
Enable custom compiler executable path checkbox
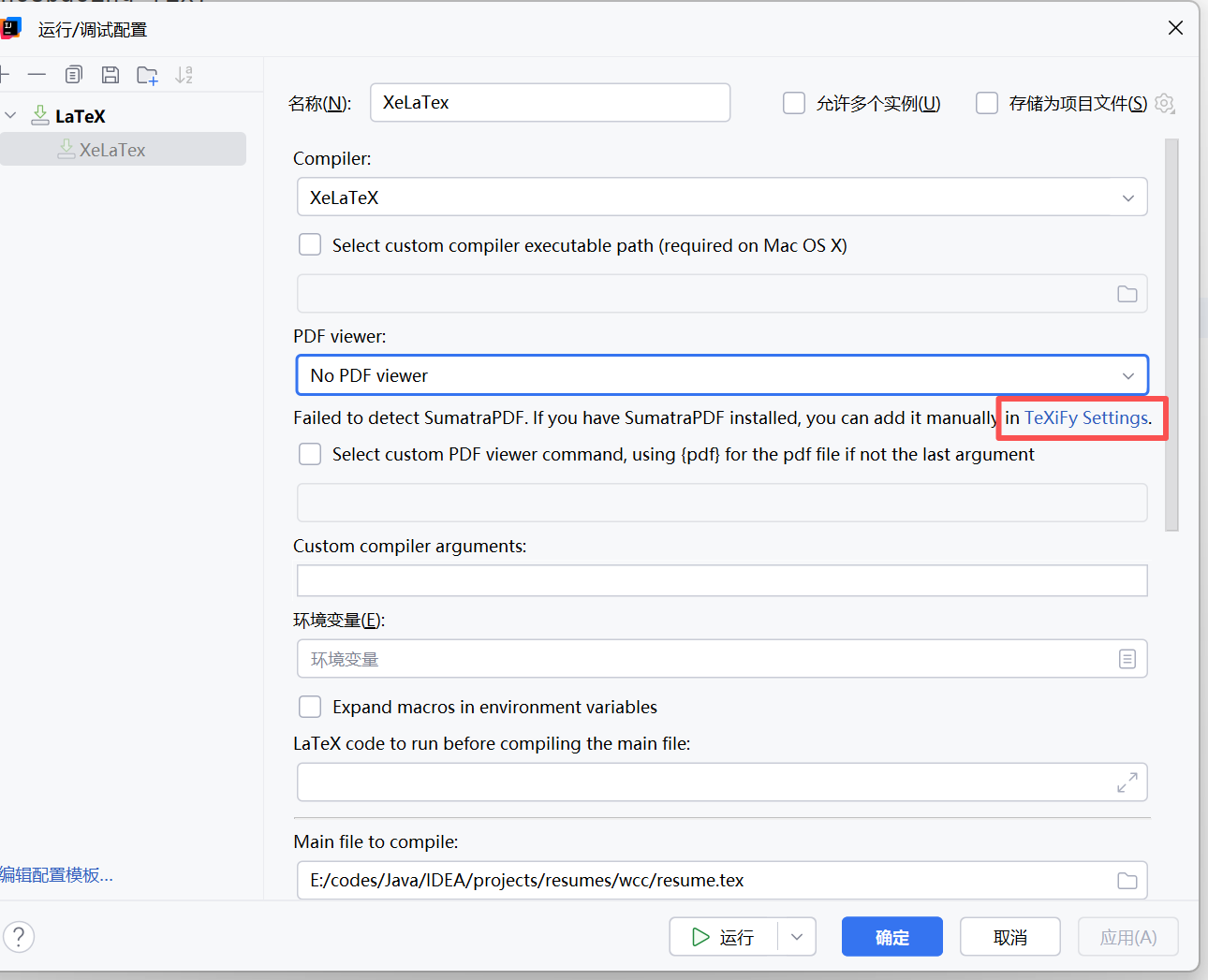310,245
